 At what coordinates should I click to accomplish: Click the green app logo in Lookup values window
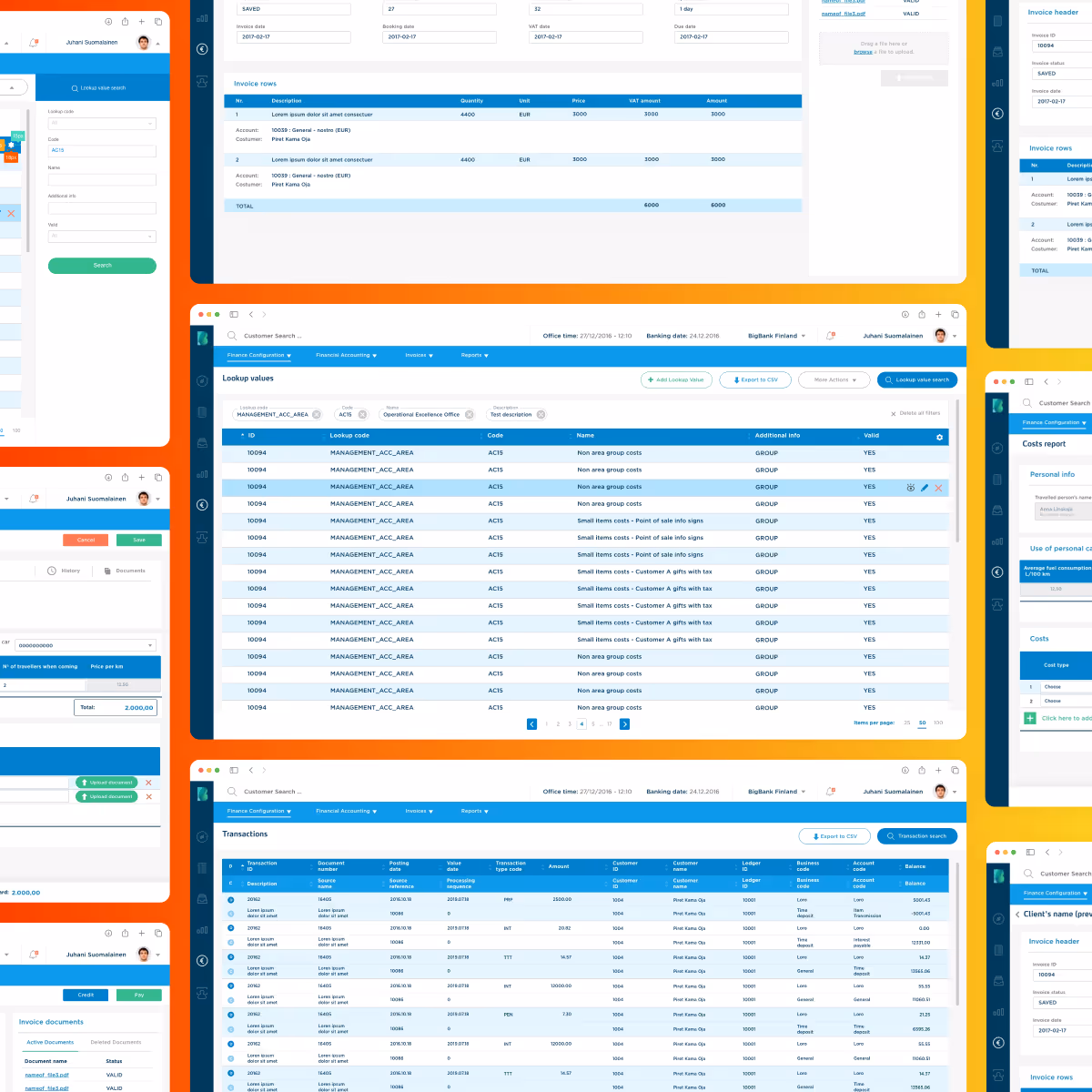(202, 338)
